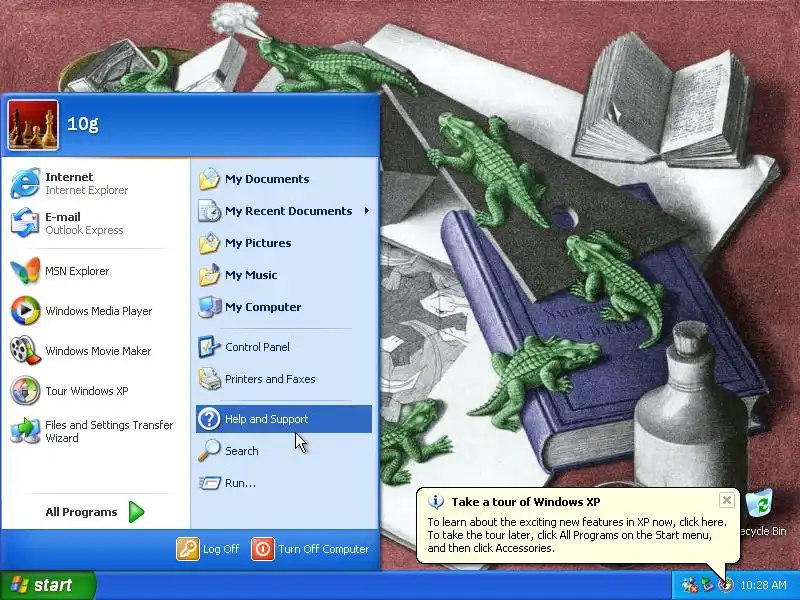Open Control Panel icon
Screen dimensions: 800x600
[x=209, y=347]
